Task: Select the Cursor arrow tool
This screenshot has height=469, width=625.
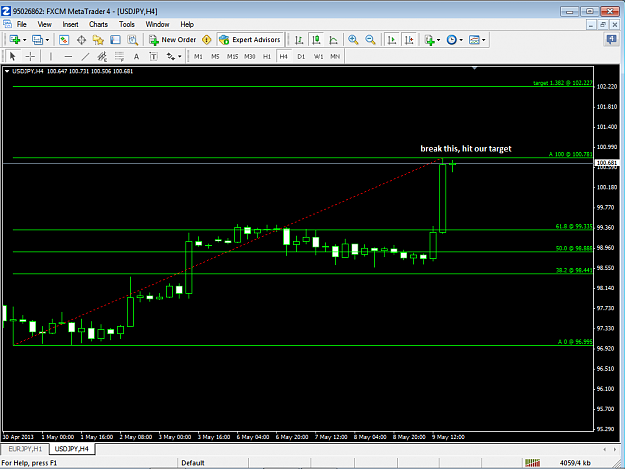Action: click(12, 57)
